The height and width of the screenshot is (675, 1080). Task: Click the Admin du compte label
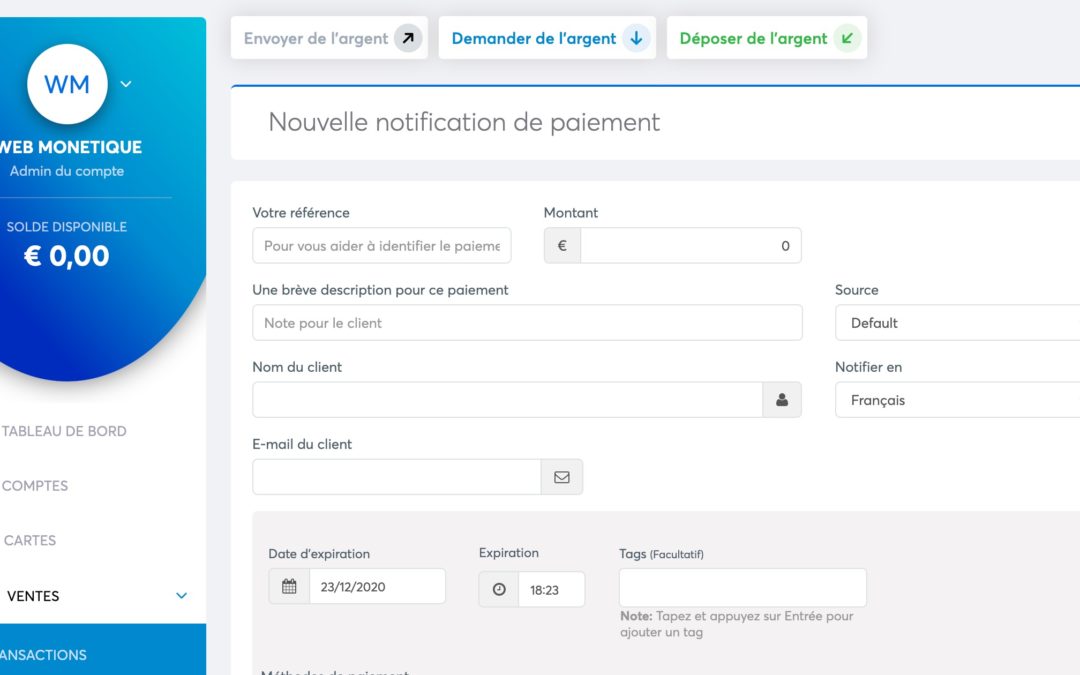click(x=67, y=172)
